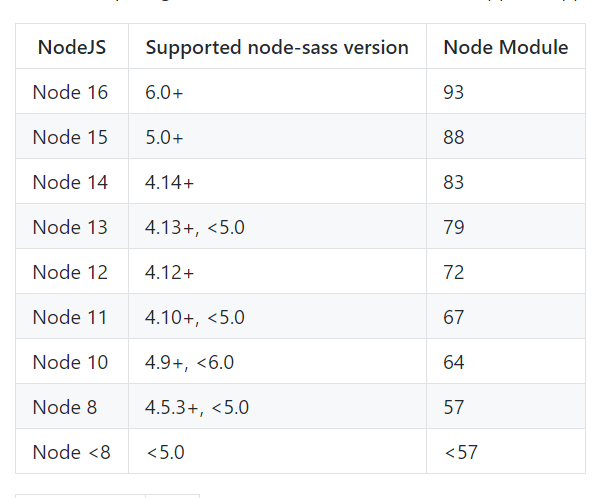Select the Node 15 cell

pos(70,137)
